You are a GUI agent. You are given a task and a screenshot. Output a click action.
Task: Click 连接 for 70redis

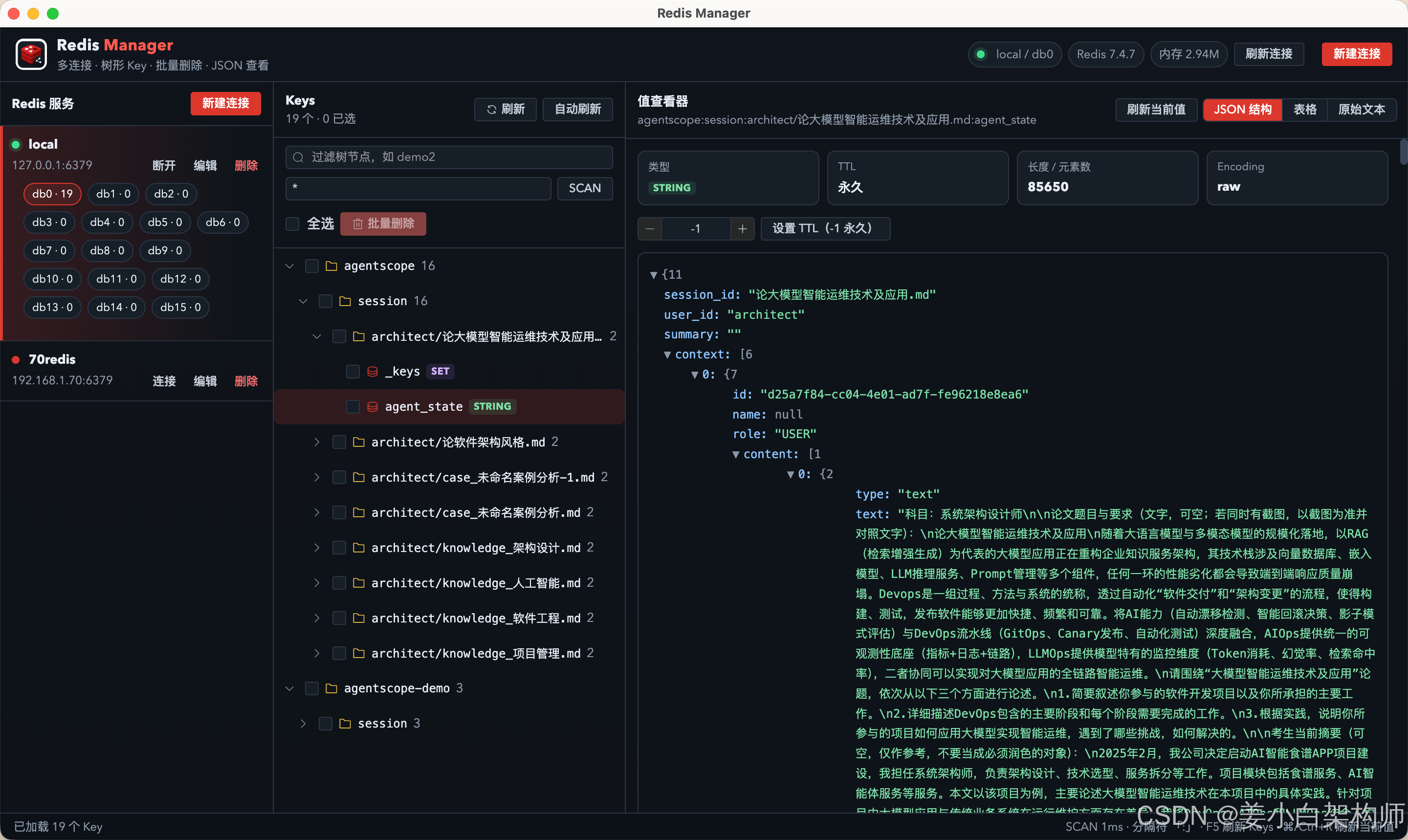click(164, 381)
